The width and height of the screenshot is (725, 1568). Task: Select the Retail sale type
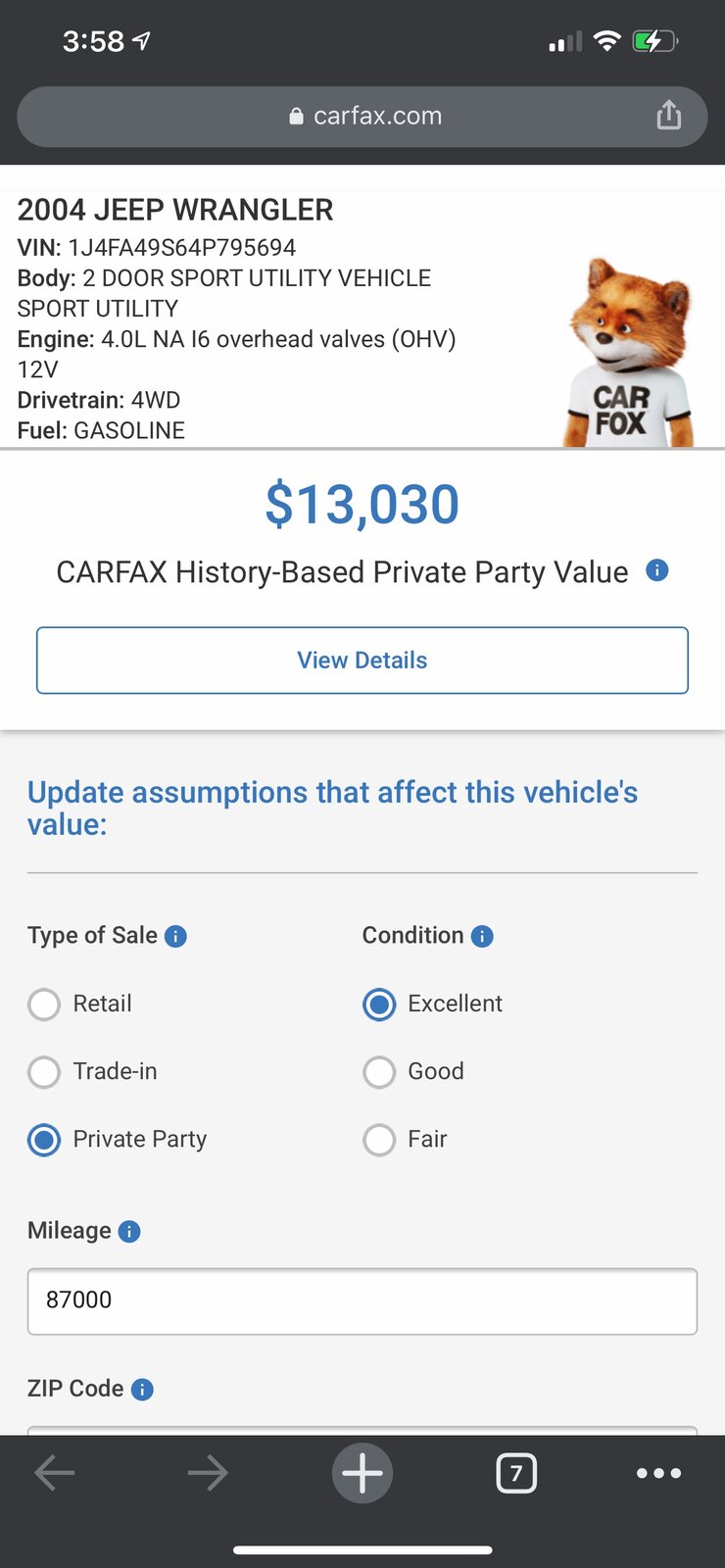point(44,1004)
